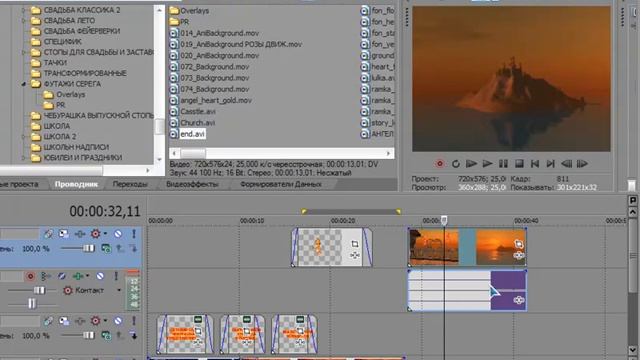The width and height of the screenshot is (640, 360).
Task: Start recording from the preview transport
Action: click(x=440, y=164)
